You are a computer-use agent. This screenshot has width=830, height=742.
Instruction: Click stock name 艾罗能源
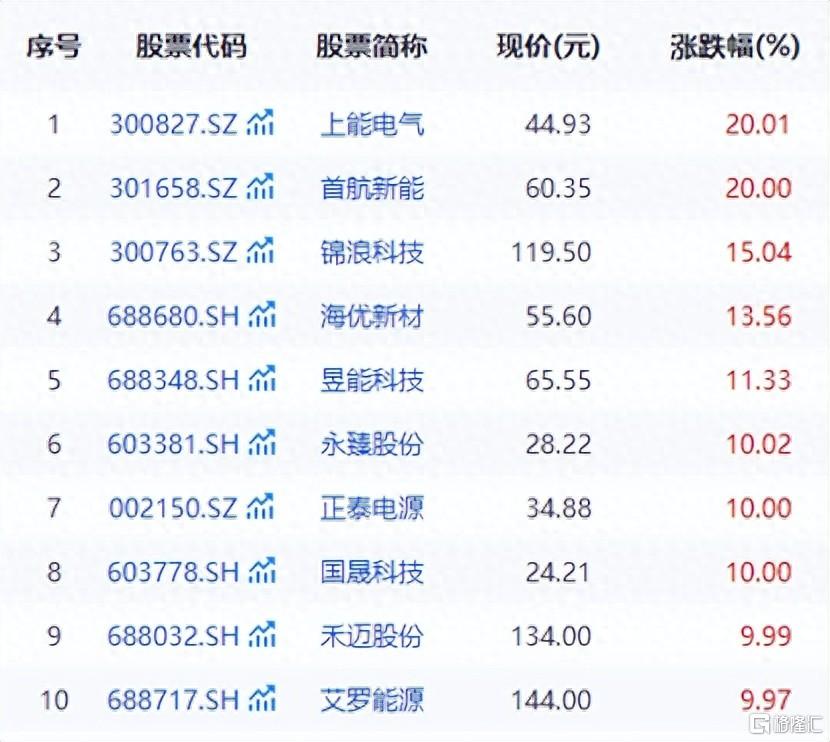372,701
